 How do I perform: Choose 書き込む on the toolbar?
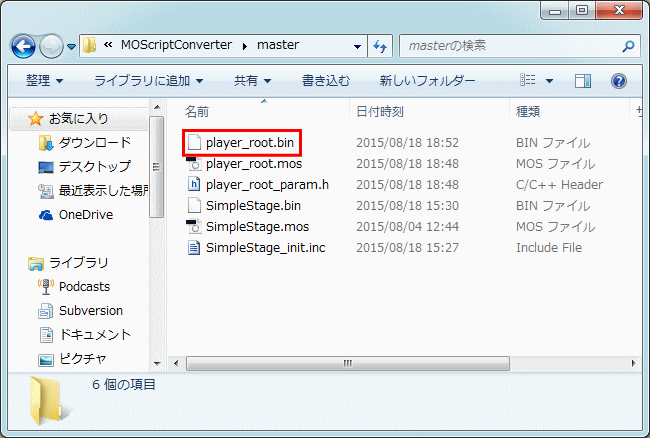click(x=326, y=80)
